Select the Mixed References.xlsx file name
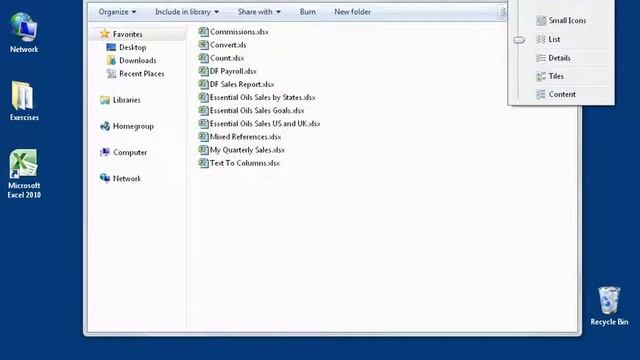 point(245,137)
